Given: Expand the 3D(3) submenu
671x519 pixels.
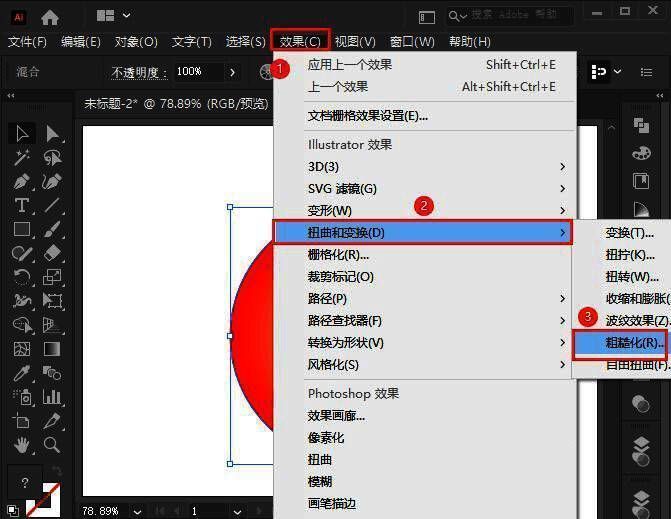Looking at the screenshot, I should (436, 166).
